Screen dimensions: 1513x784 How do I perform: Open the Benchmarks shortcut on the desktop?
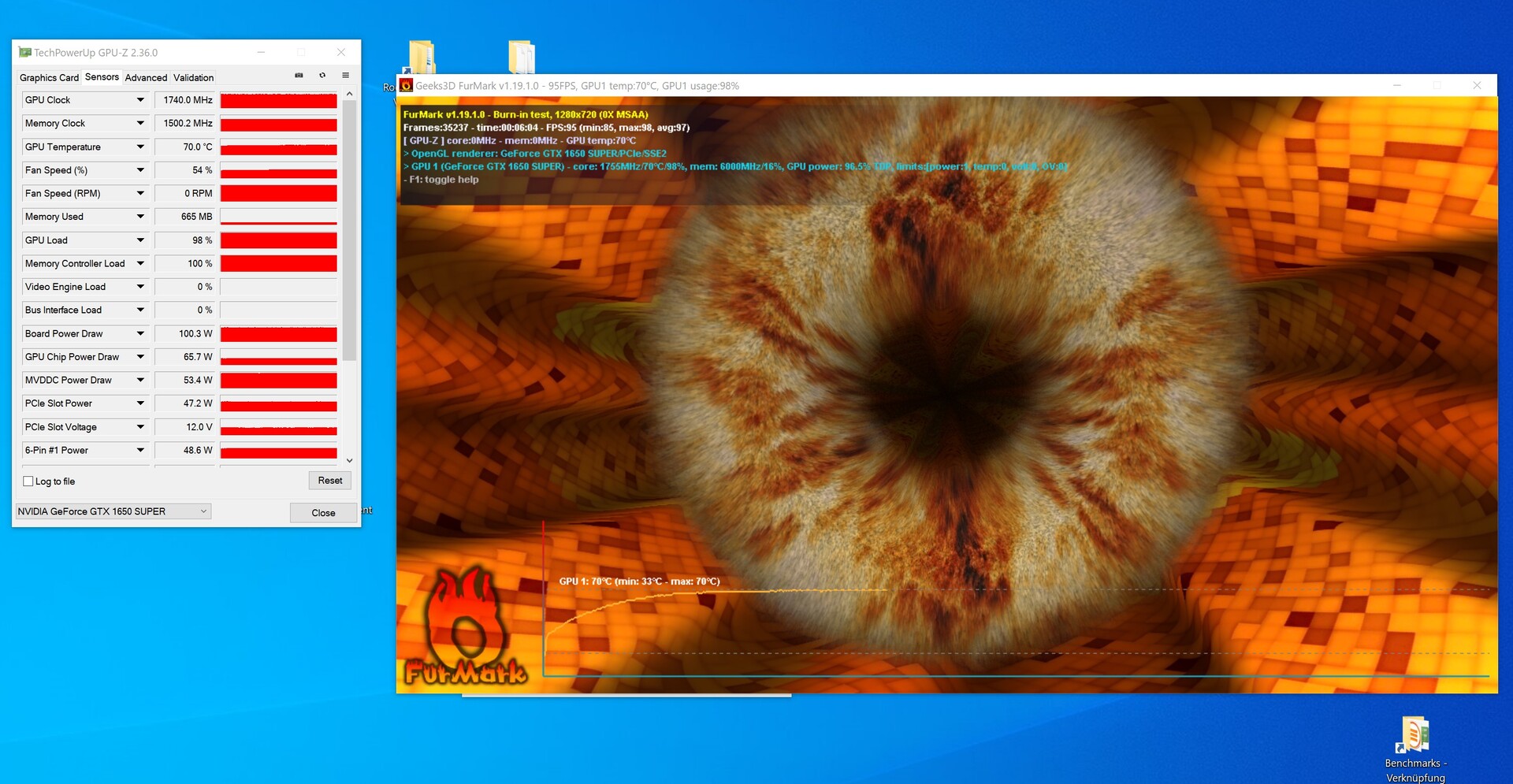tap(1414, 749)
